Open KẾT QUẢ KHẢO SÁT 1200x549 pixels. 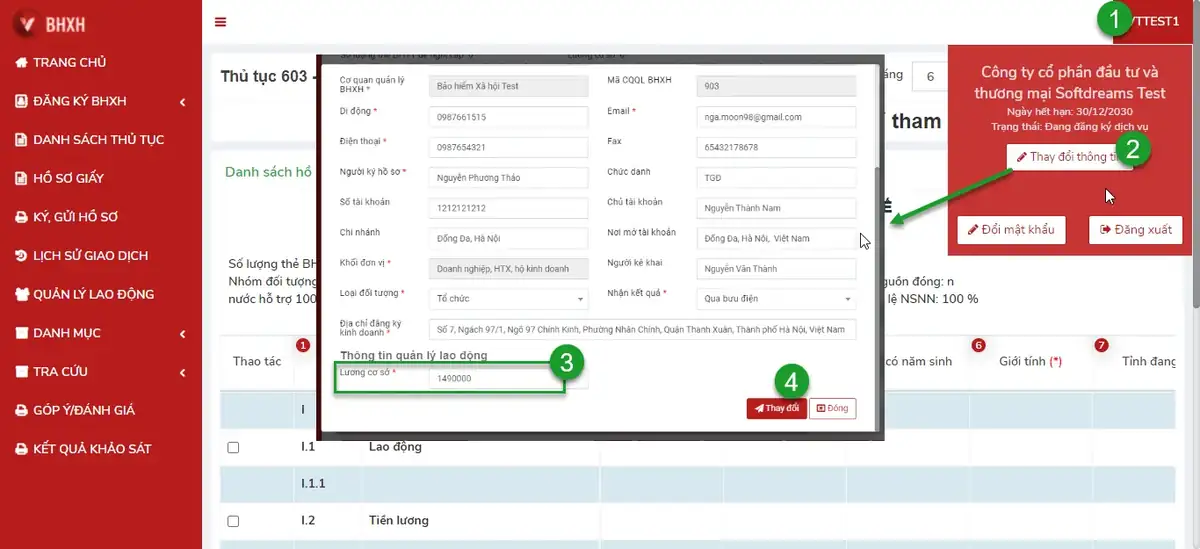pyautogui.click(x=92, y=448)
